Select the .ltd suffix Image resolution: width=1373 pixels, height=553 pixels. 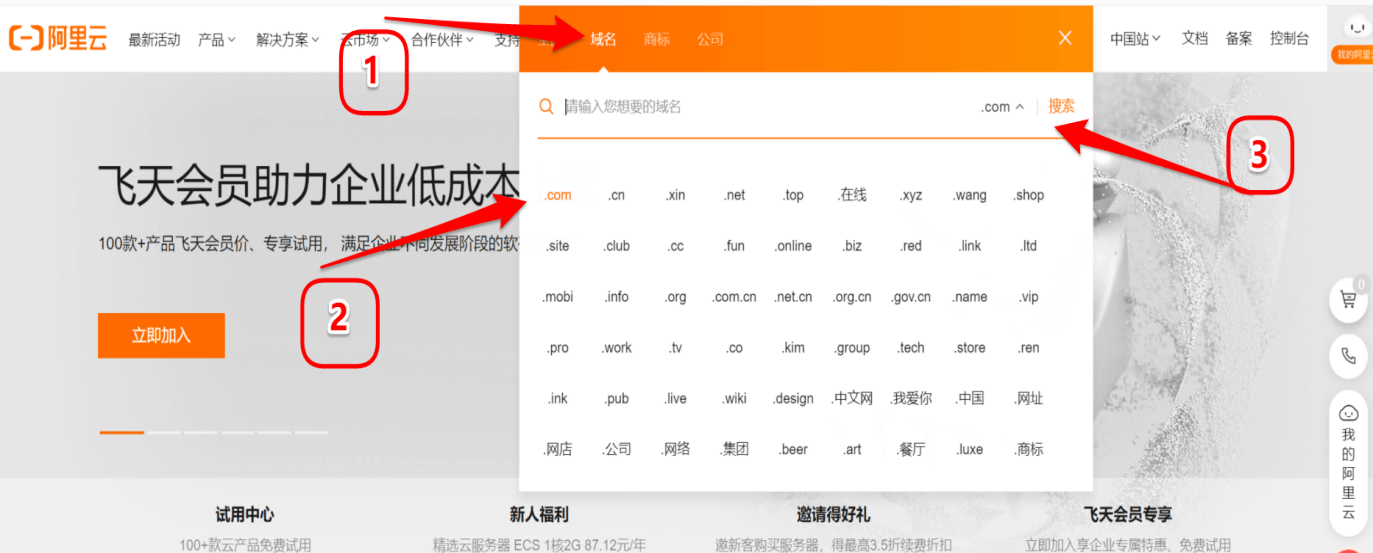[1029, 246]
